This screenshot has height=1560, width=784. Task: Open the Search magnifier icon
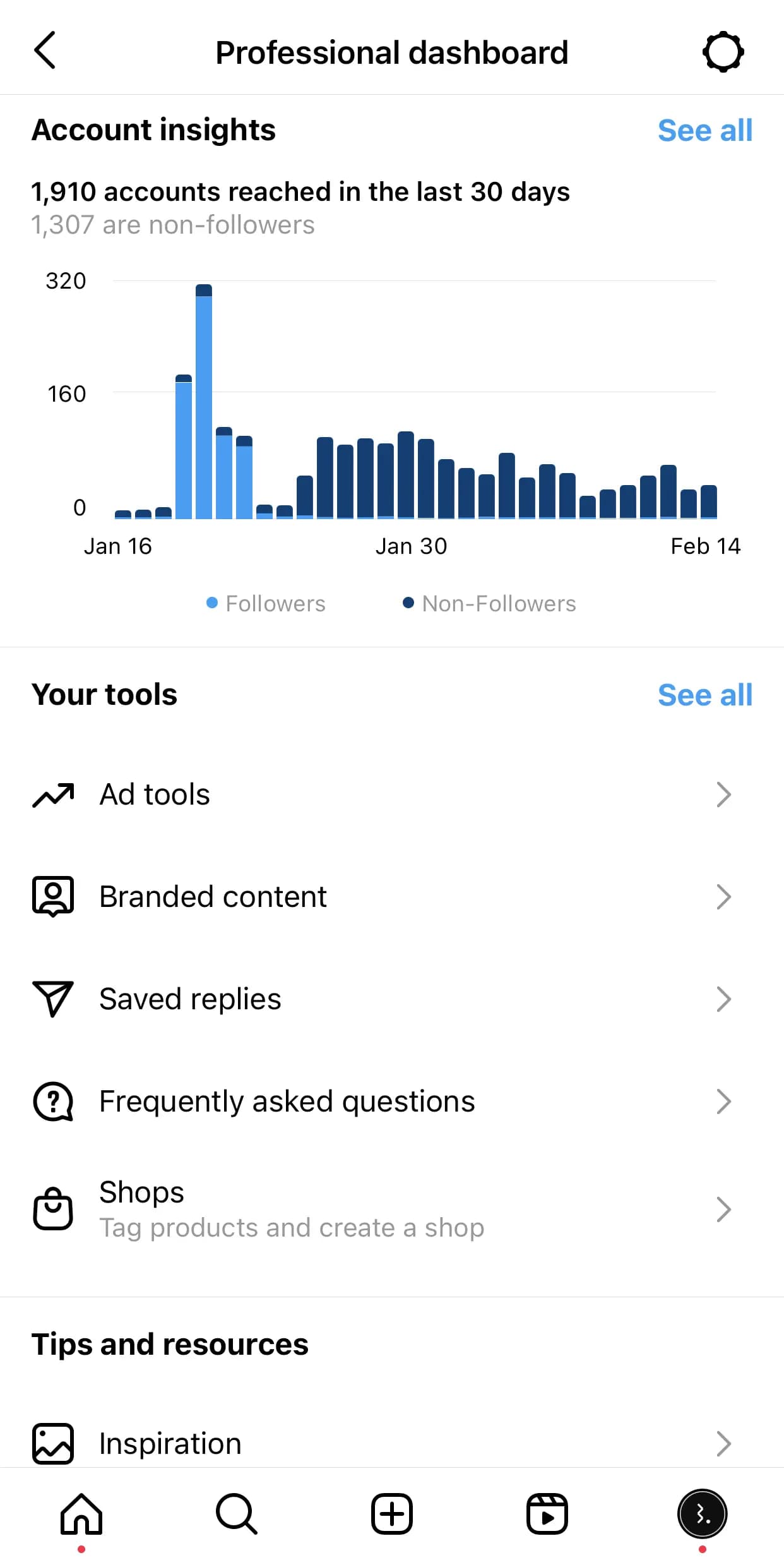[x=237, y=1514]
